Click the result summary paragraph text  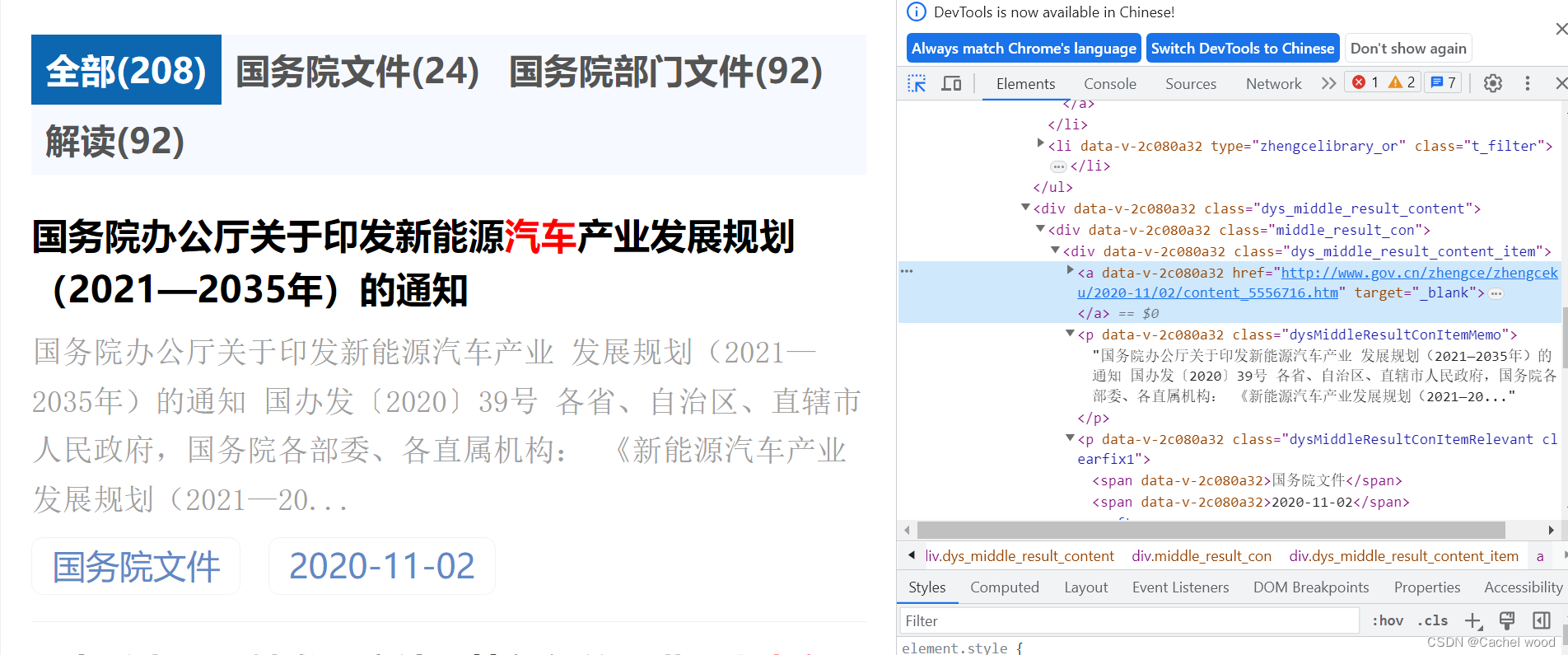pyautogui.click(x=446, y=425)
